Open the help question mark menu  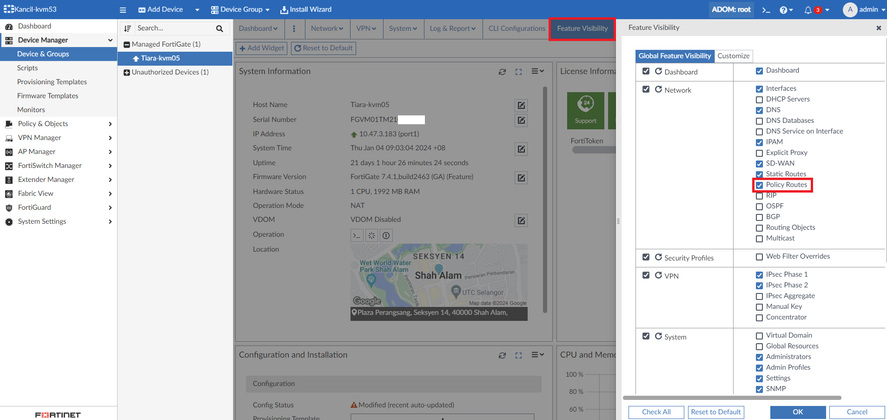(785, 10)
